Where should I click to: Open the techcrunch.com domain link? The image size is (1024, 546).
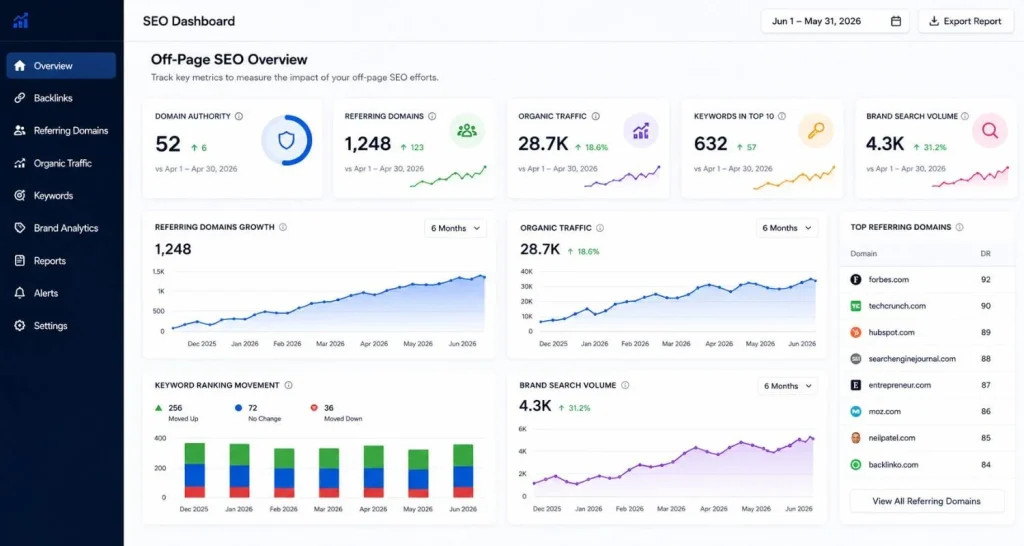(897, 306)
